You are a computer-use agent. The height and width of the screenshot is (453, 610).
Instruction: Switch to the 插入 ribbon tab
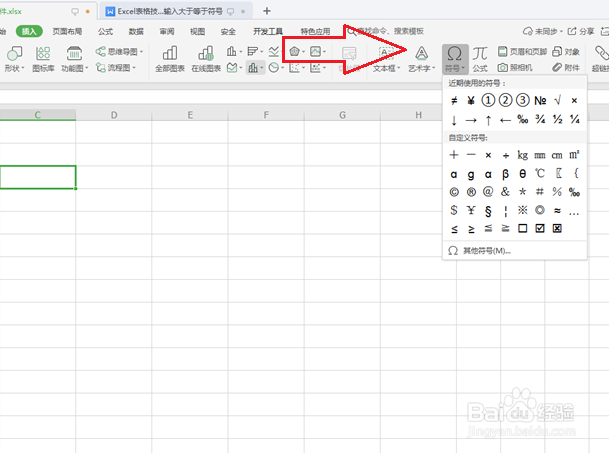(29, 31)
